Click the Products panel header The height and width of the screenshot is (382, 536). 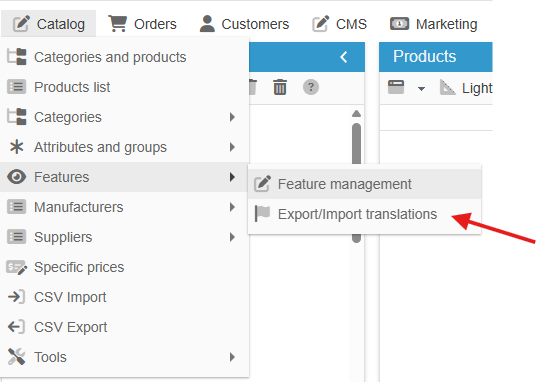pos(436,57)
